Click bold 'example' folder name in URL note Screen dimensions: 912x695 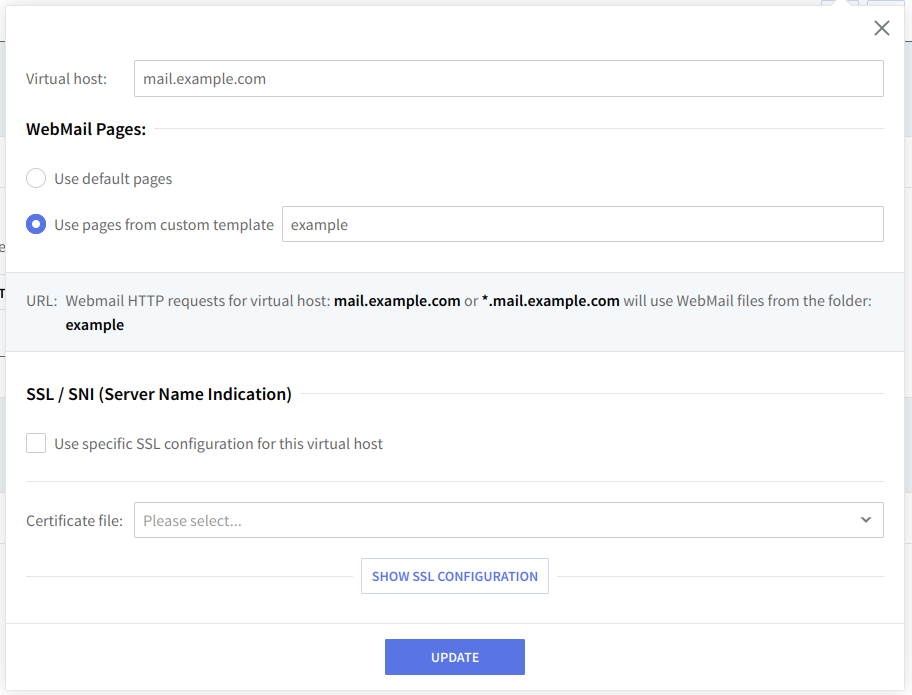click(x=95, y=325)
